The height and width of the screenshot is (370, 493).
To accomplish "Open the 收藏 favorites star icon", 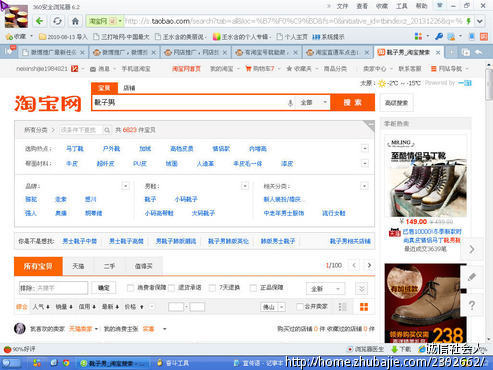I will tap(9, 36).
